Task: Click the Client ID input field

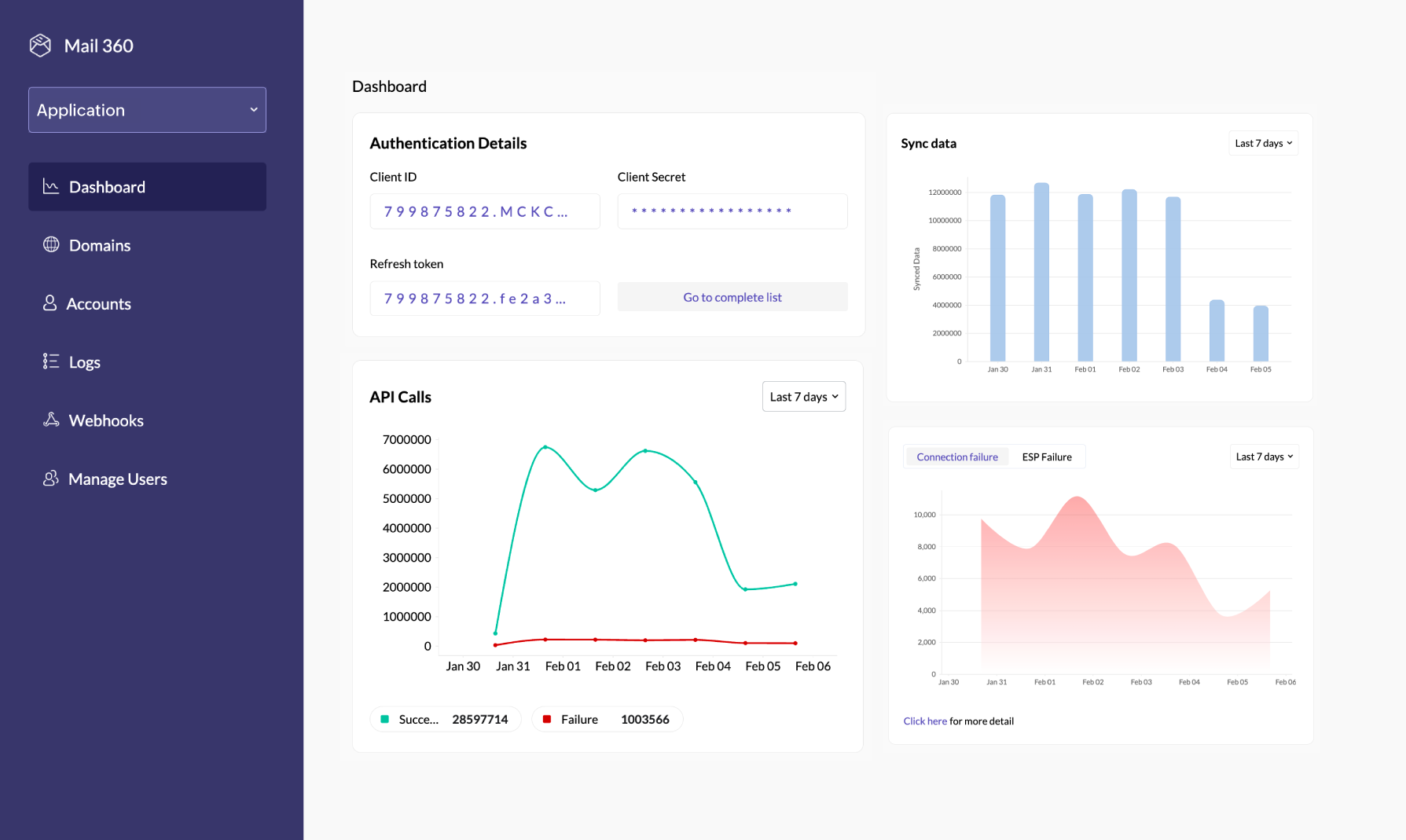Action: pyautogui.click(x=484, y=211)
